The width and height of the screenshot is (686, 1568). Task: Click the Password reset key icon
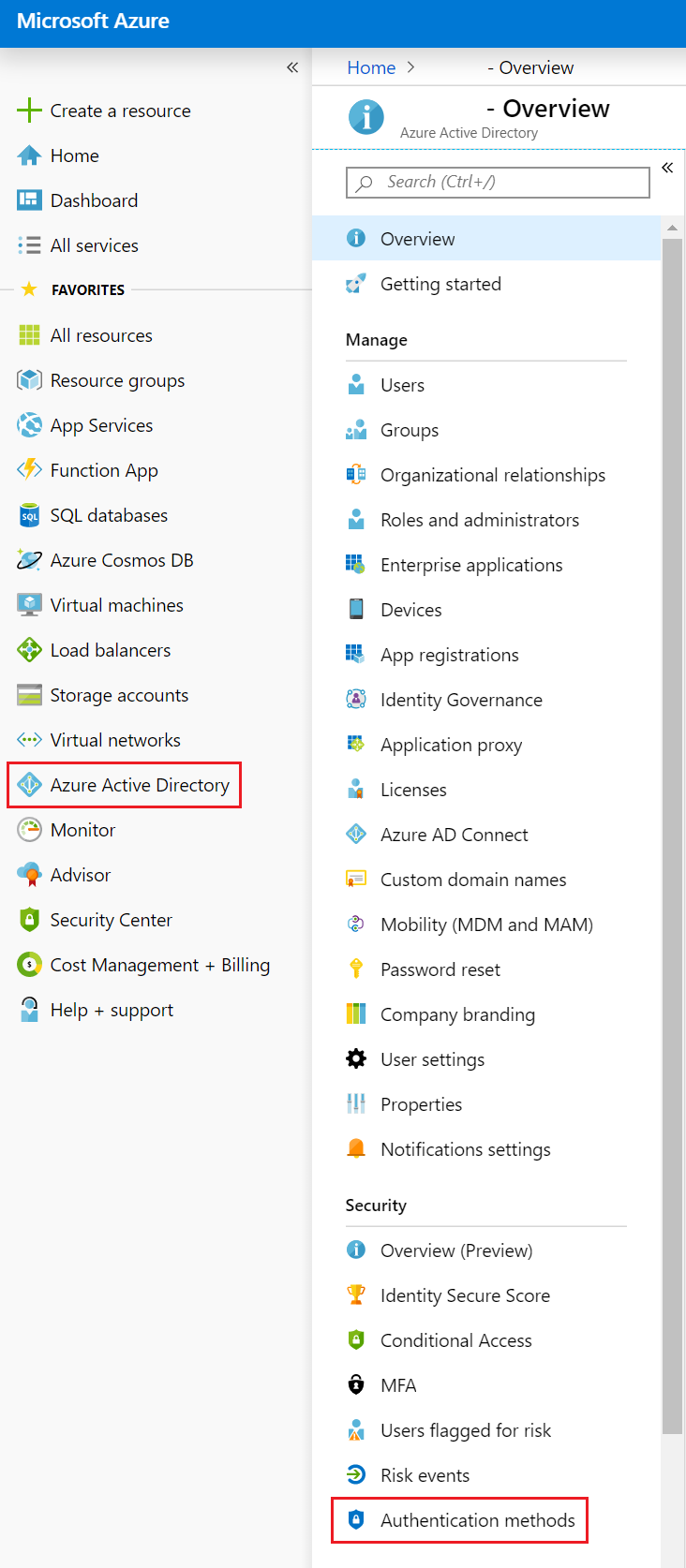click(356, 969)
